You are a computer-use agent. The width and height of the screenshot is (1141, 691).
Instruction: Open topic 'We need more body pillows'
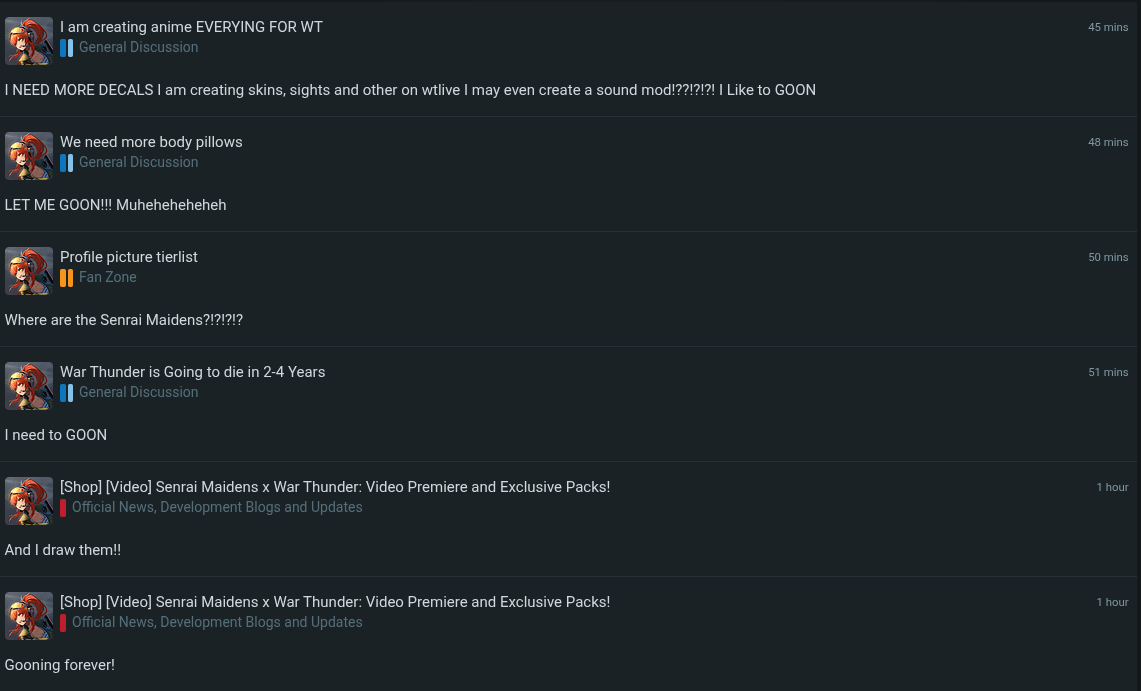151,142
